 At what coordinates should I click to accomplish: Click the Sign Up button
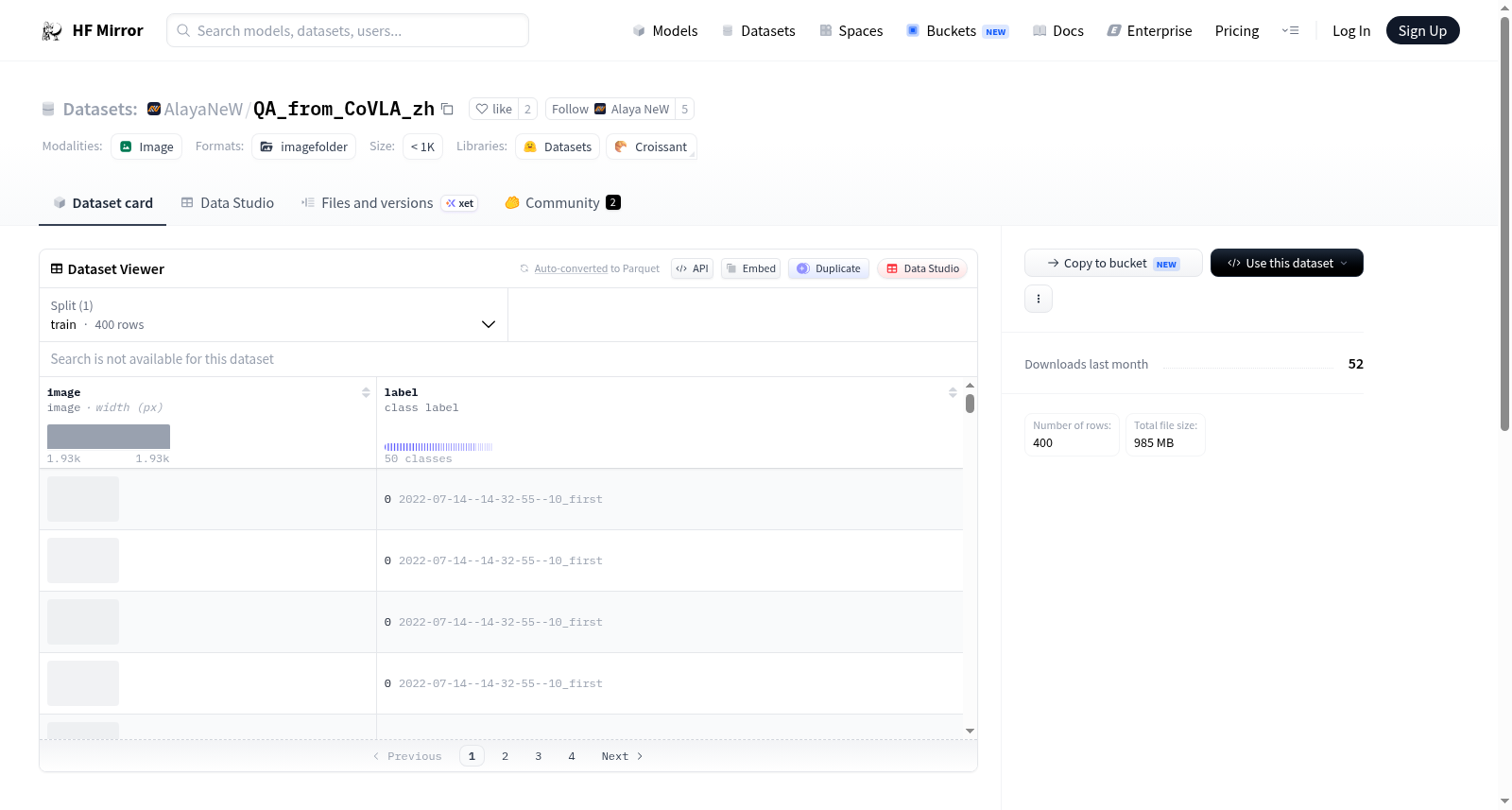pyautogui.click(x=1422, y=30)
